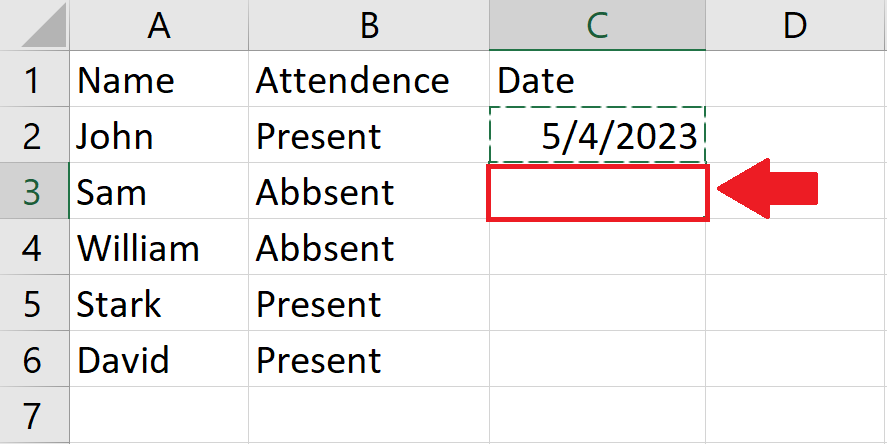Select row 1 header

tap(35, 79)
